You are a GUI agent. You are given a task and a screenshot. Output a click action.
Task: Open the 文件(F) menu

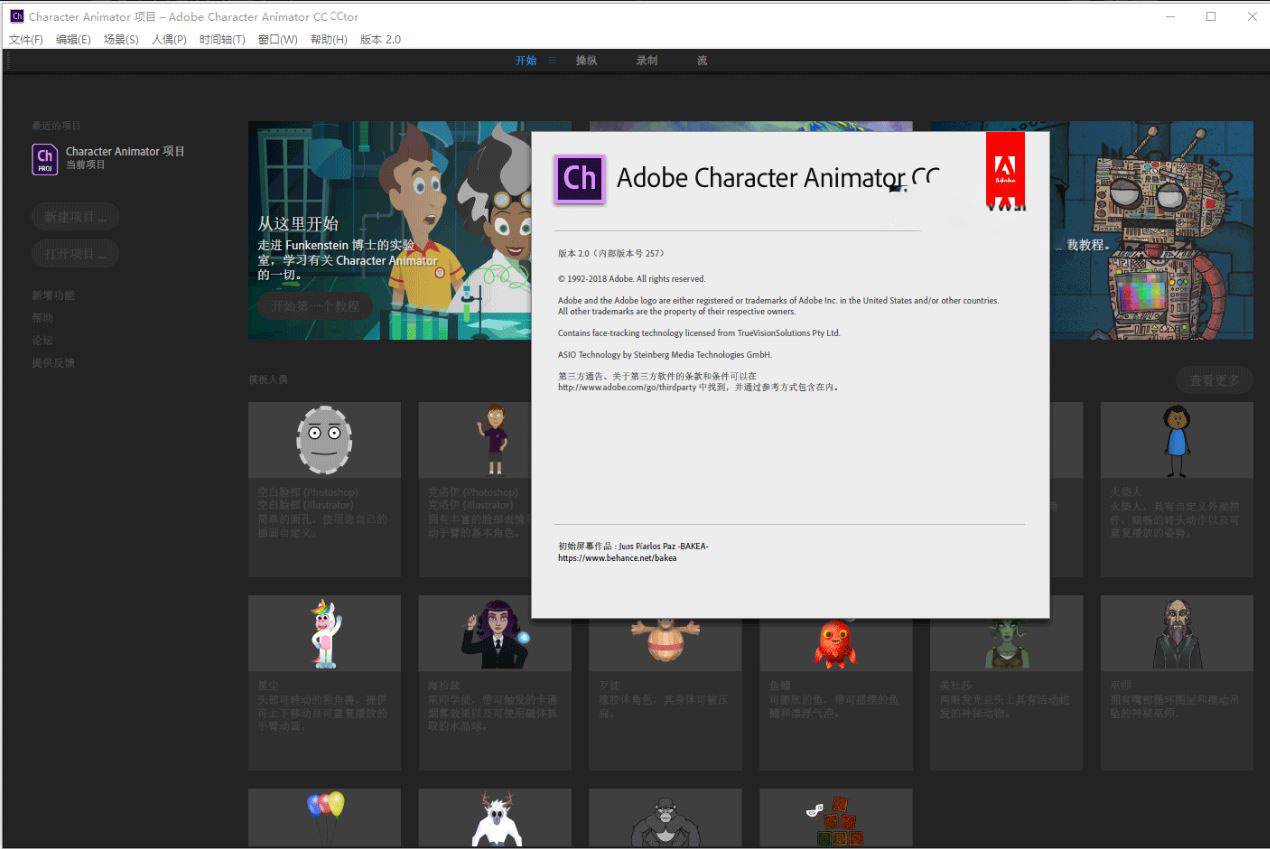26,39
